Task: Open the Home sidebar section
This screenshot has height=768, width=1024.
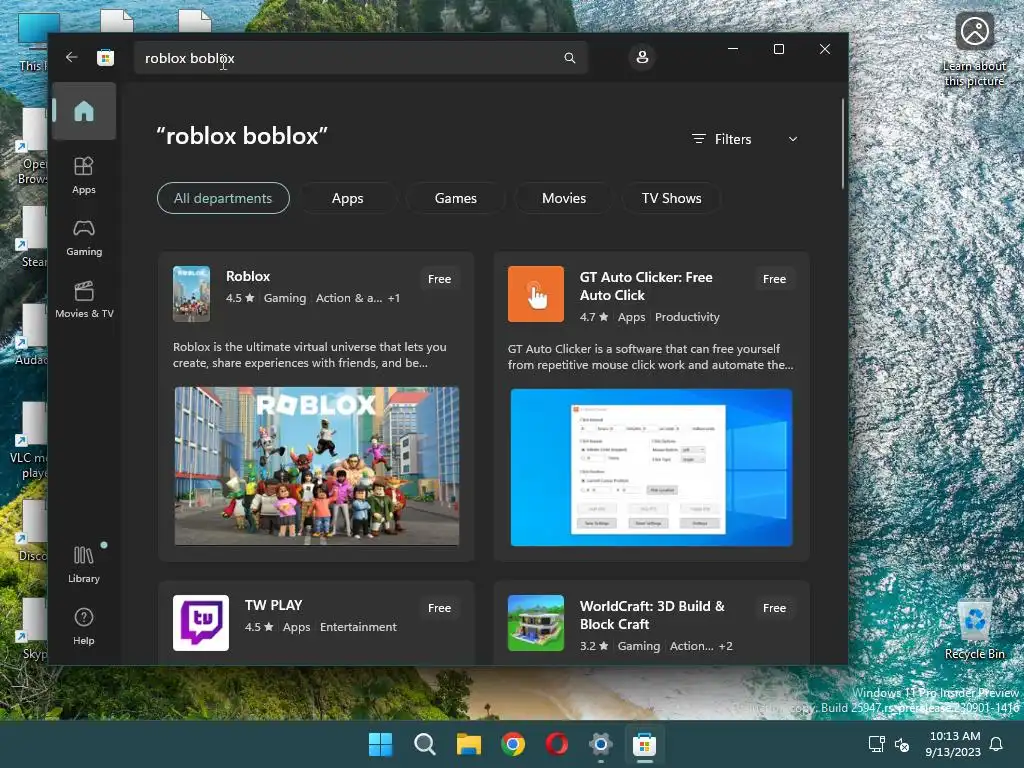Action: tap(84, 111)
